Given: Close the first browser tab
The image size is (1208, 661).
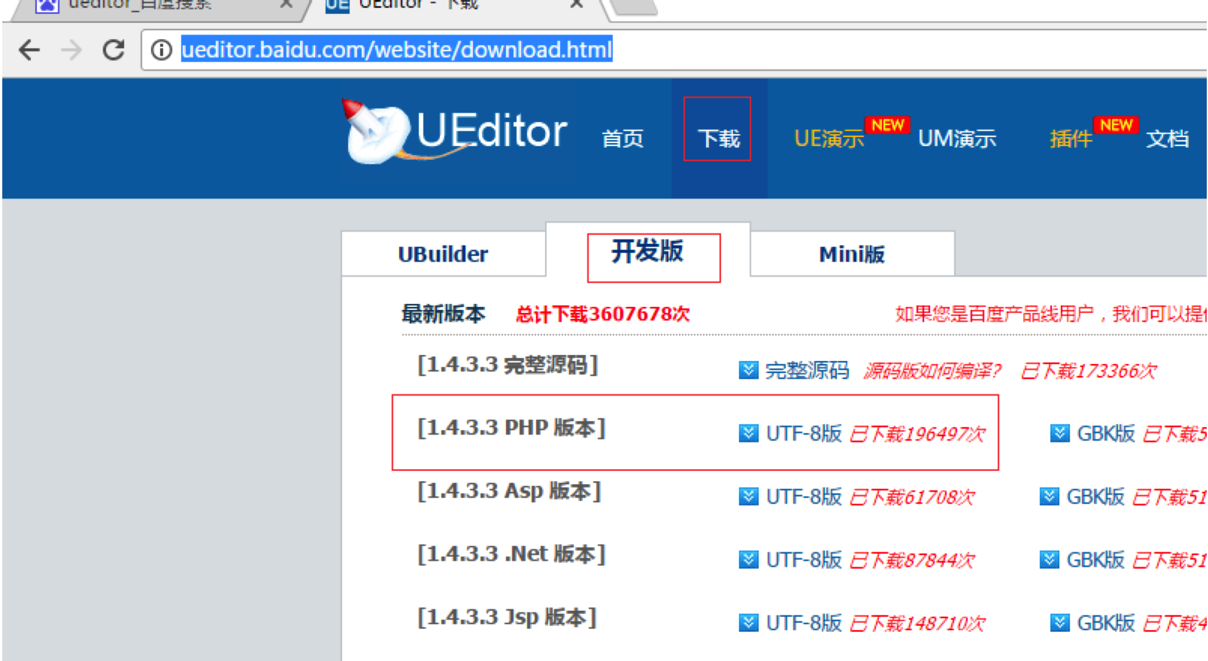Looking at the screenshot, I should pos(287,4).
